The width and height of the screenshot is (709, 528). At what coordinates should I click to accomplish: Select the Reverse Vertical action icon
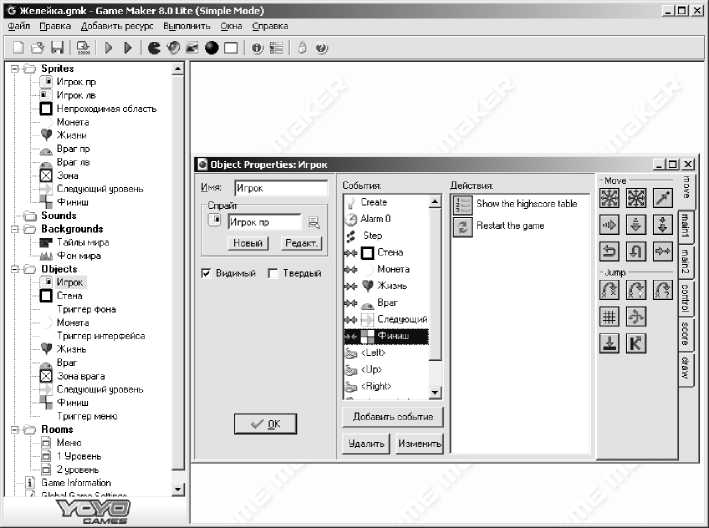tap(636, 251)
